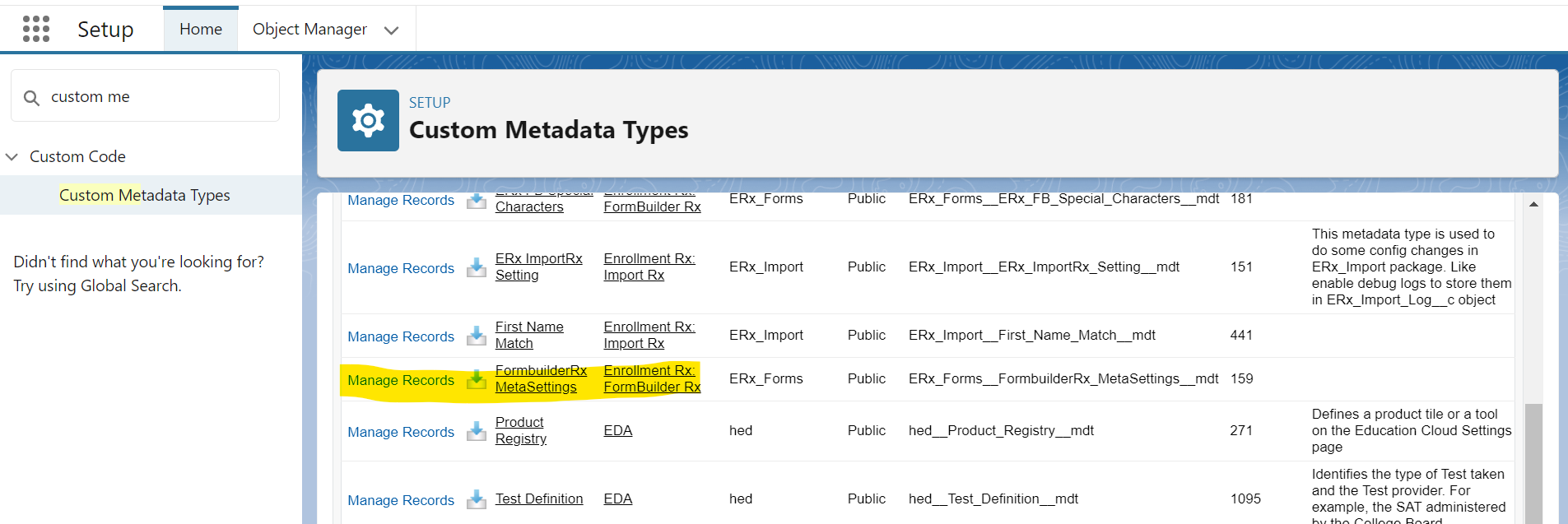Switch to the Home tab
This screenshot has height=524, width=1568.
pyautogui.click(x=201, y=29)
